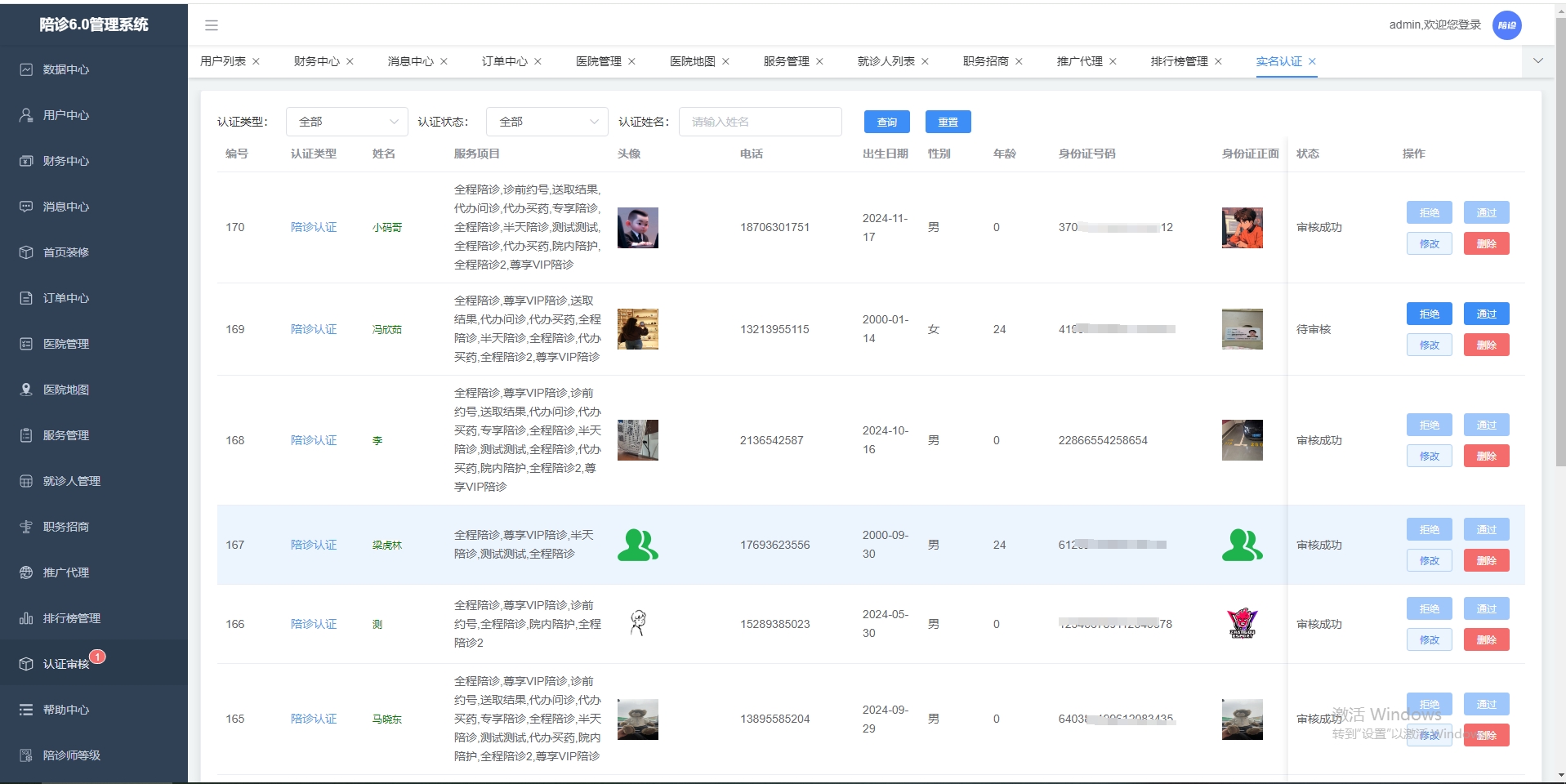
Task: Click the 查询 search button
Action: coord(886,122)
